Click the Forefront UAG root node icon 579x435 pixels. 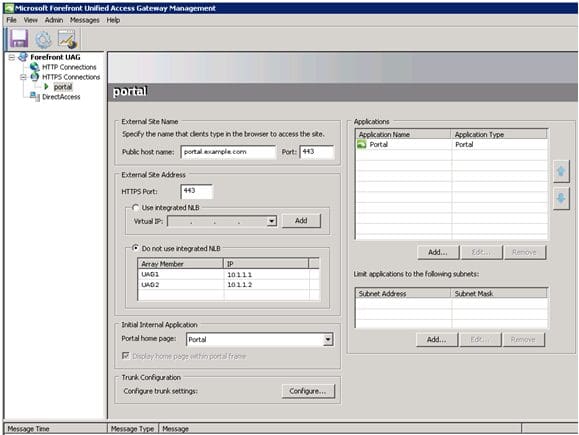pos(23,57)
